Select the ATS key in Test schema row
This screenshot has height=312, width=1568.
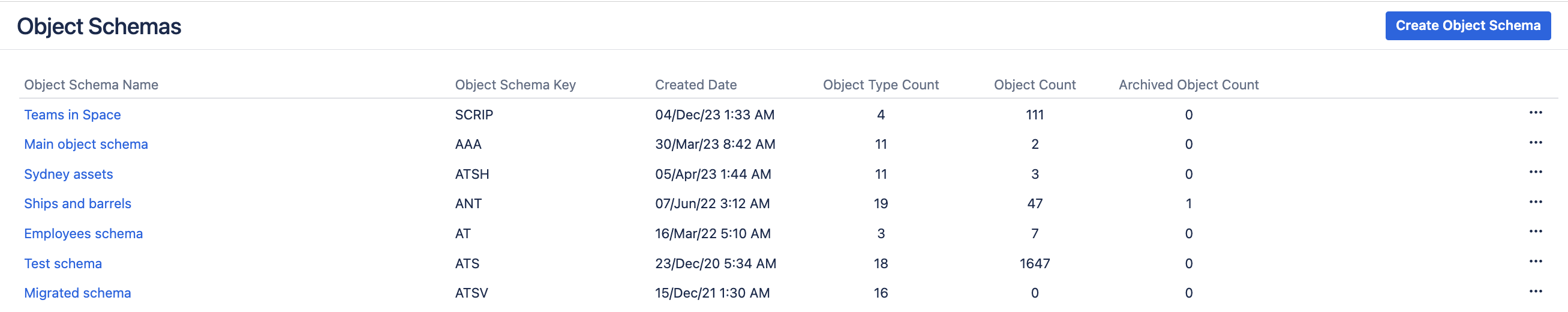[467, 263]
